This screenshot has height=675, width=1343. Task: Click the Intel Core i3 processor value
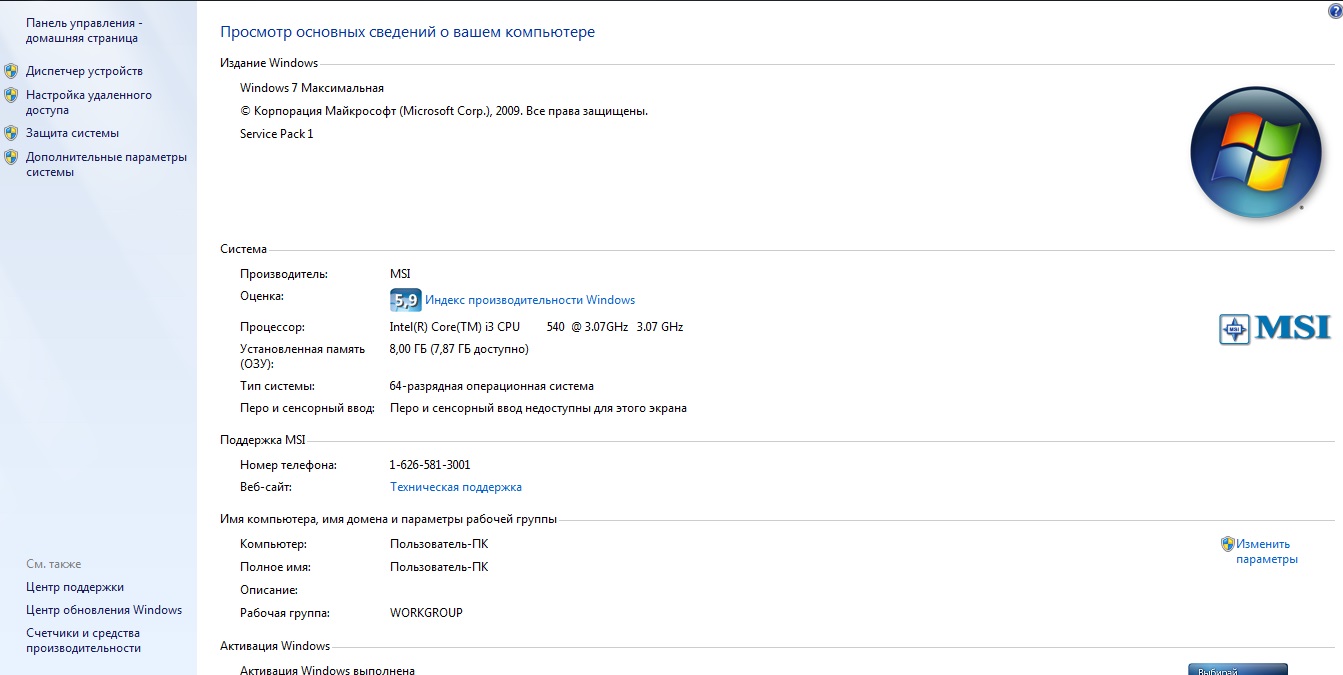[x=537, y=327]
